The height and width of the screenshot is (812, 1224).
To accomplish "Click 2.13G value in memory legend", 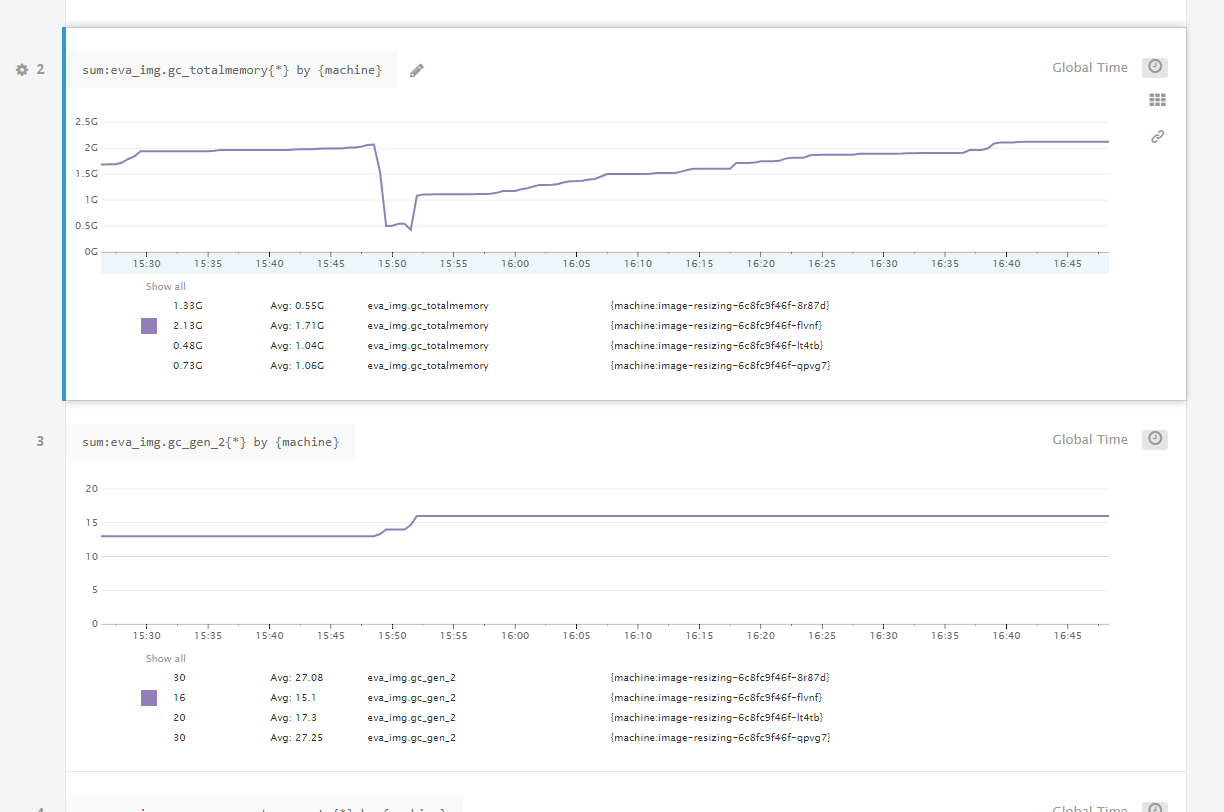I will coord(187,326).
